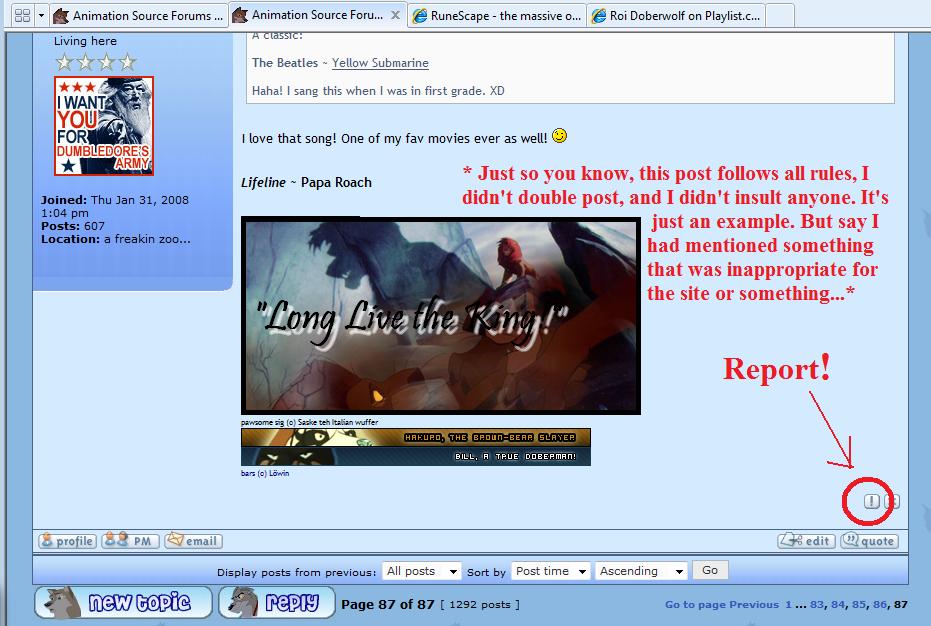
Task: Click the four-star user rank icons
Action: pos(96,62)
